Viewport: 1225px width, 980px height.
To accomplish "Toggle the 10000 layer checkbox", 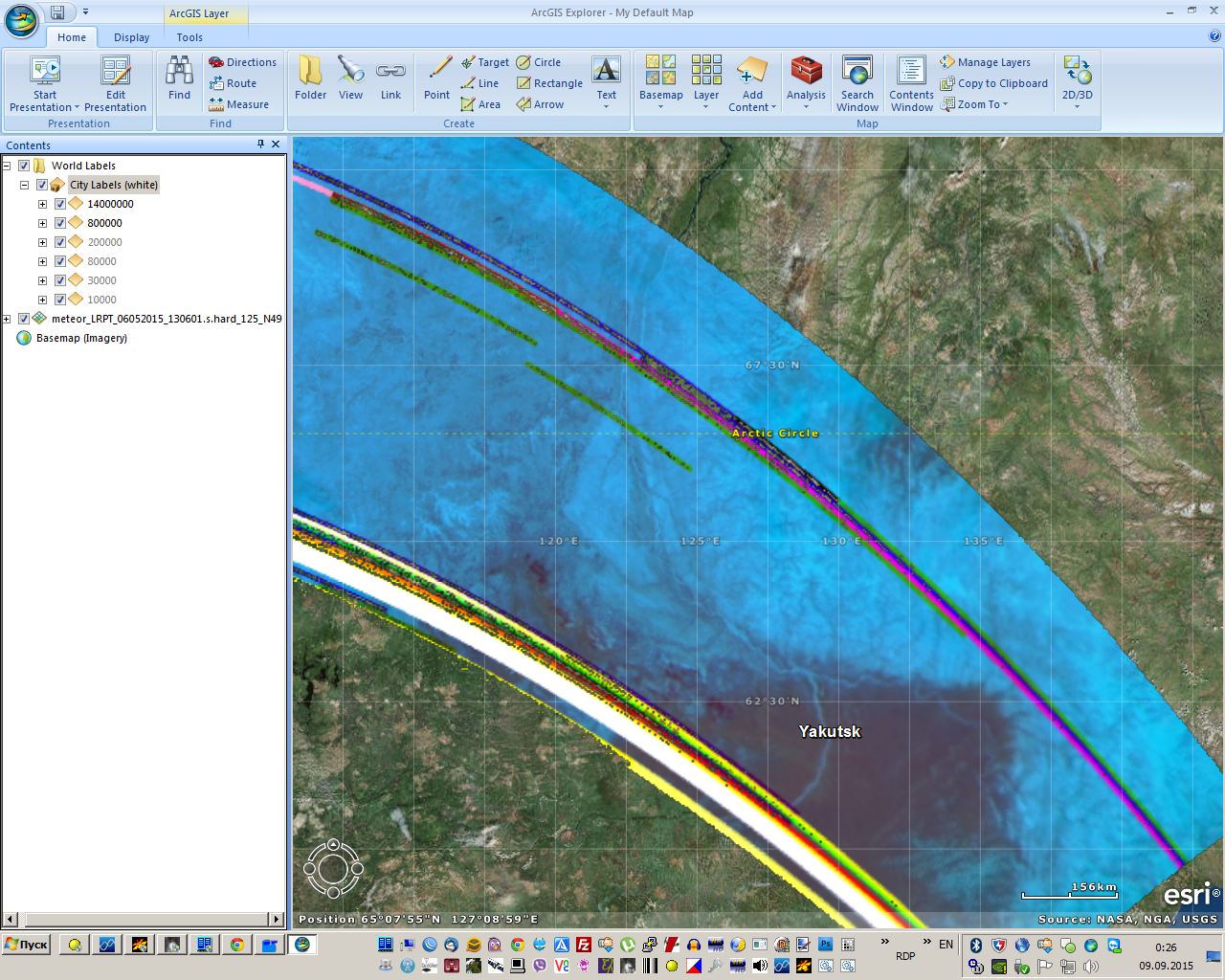I will click(60, 300).
